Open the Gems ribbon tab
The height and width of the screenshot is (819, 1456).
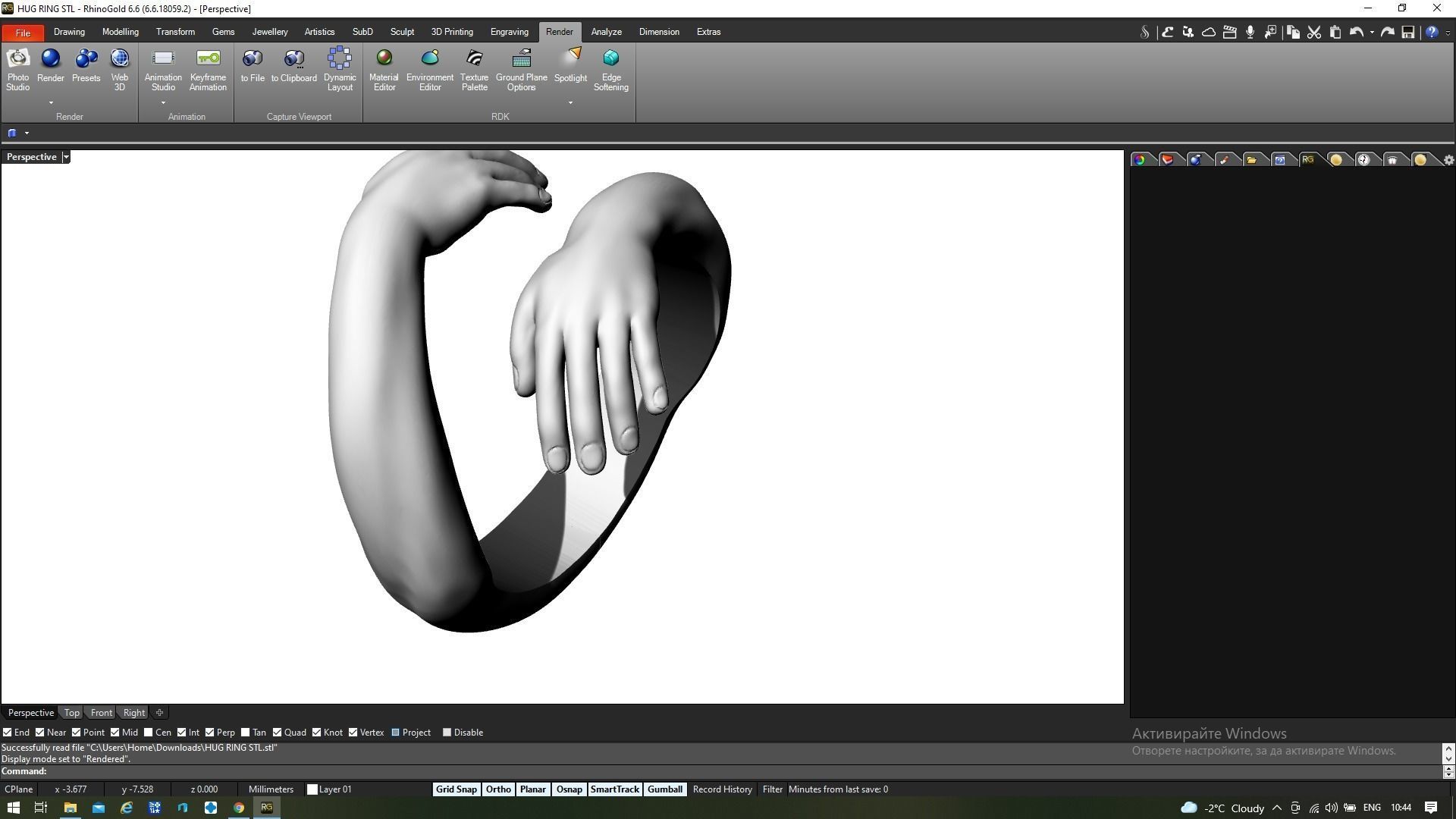coord(223,32)
